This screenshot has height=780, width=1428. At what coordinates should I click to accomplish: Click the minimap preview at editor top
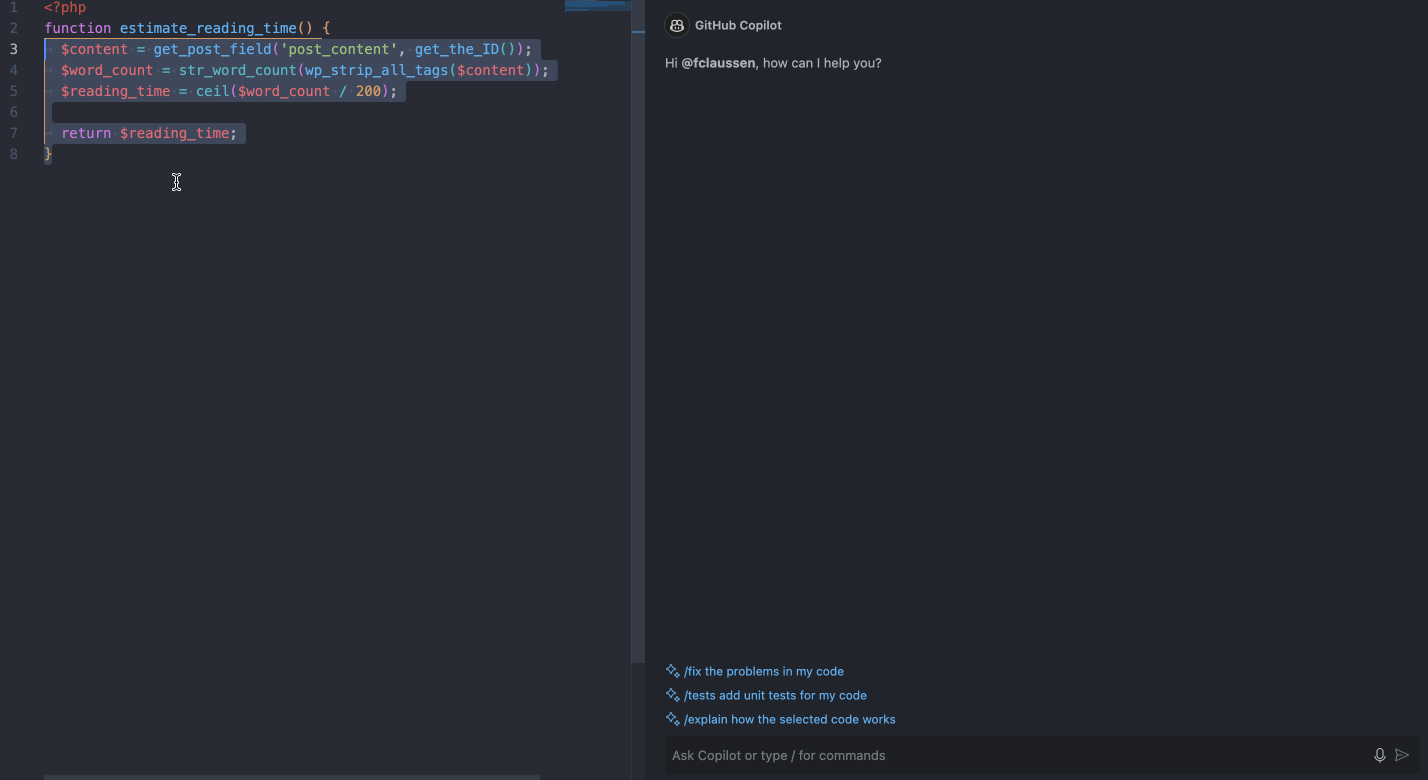pyautogui.click(x=597, y=5)
